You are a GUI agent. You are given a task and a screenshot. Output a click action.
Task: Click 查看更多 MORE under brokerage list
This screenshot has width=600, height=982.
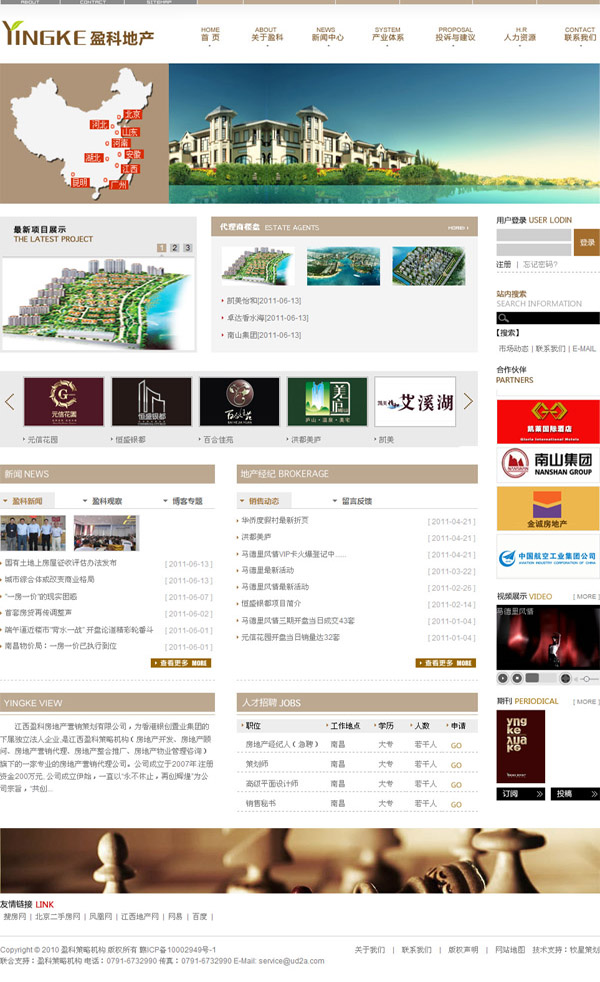[446, 663]
